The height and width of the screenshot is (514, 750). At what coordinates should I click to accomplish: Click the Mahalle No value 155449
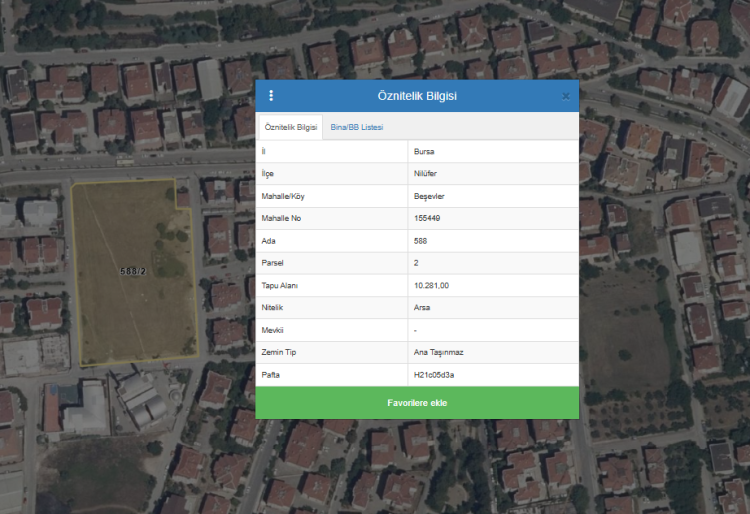tap(427, 218)
